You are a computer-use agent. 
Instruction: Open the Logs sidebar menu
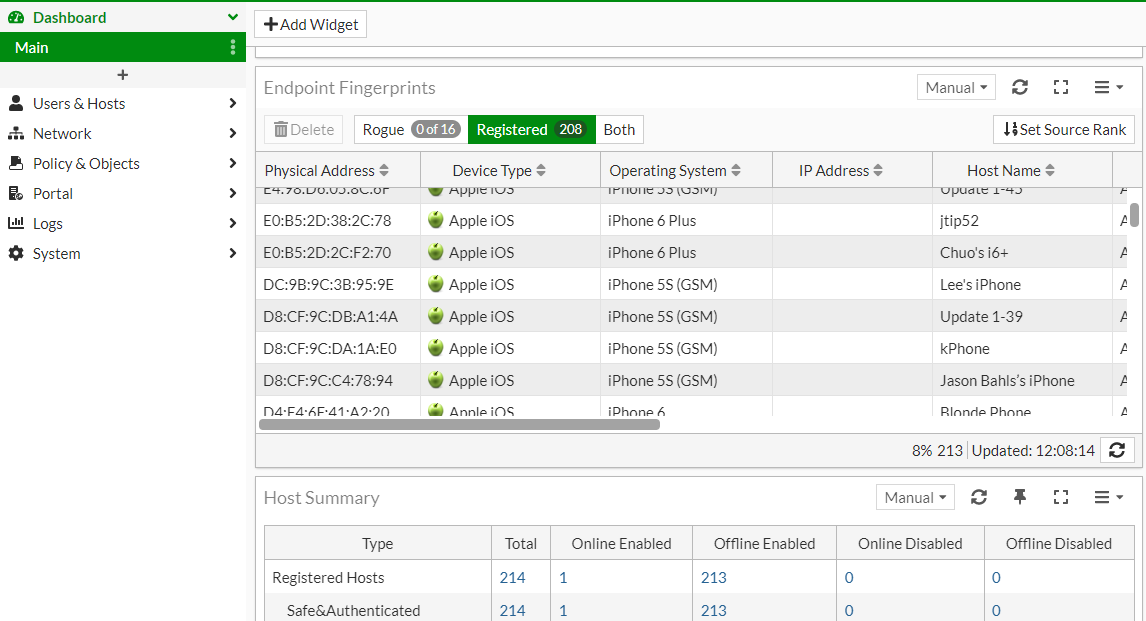coord(122,224)
